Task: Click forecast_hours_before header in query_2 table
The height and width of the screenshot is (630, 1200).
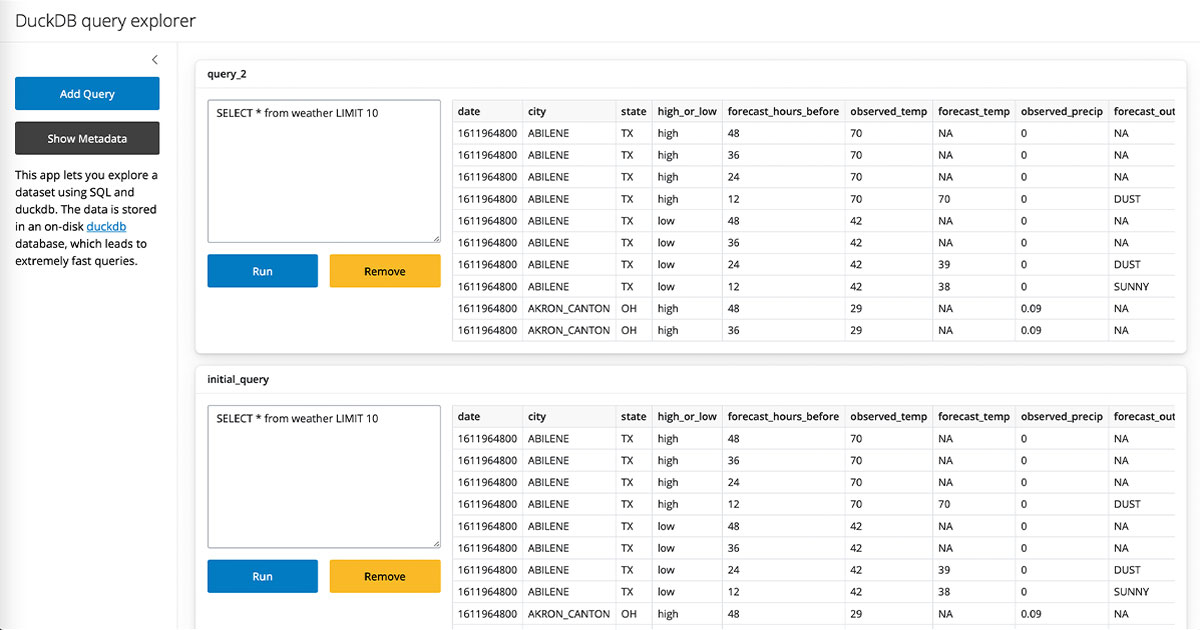Action: (783, 112)
